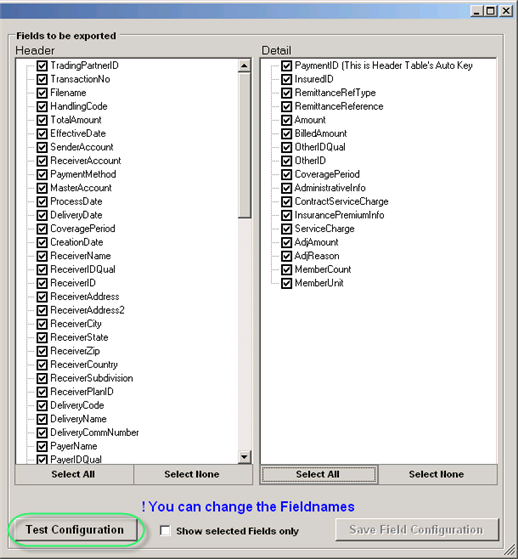Select the DeliveryCode field name
This screenshot has height=559, width=518.
pos(77,405)
